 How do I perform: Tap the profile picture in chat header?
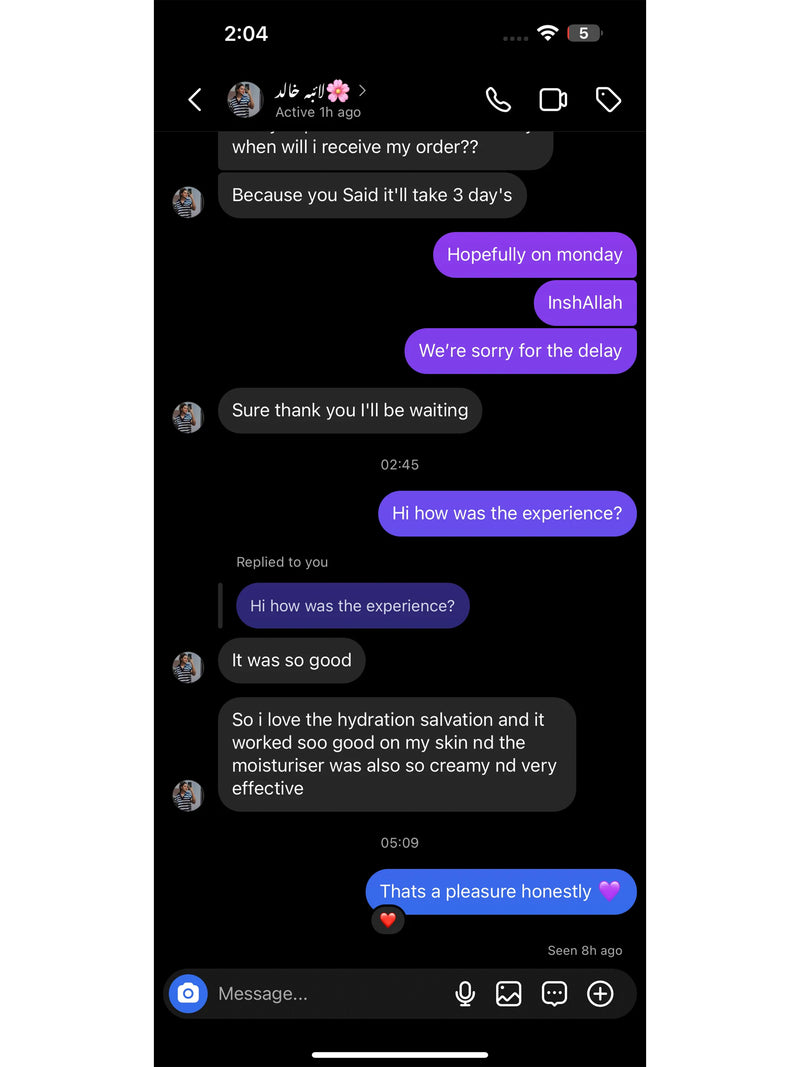point(245,99)
